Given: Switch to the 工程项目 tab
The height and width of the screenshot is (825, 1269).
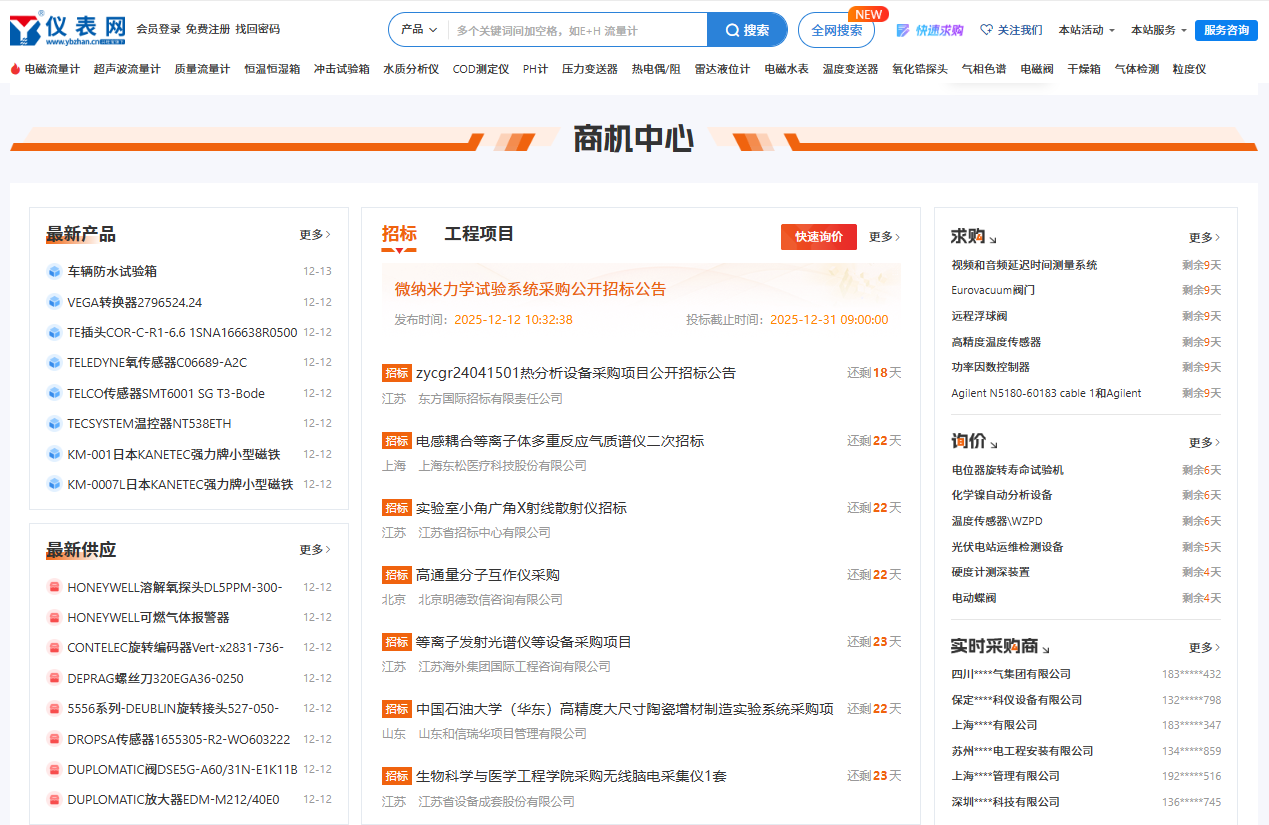Looking at the screenshot, I should pyautogui.click(x=479, y=234).
